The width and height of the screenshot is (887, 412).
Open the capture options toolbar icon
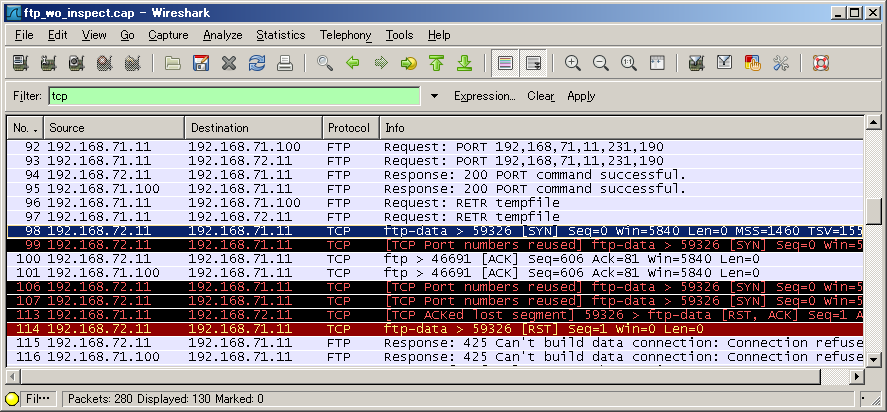[49, 63]
